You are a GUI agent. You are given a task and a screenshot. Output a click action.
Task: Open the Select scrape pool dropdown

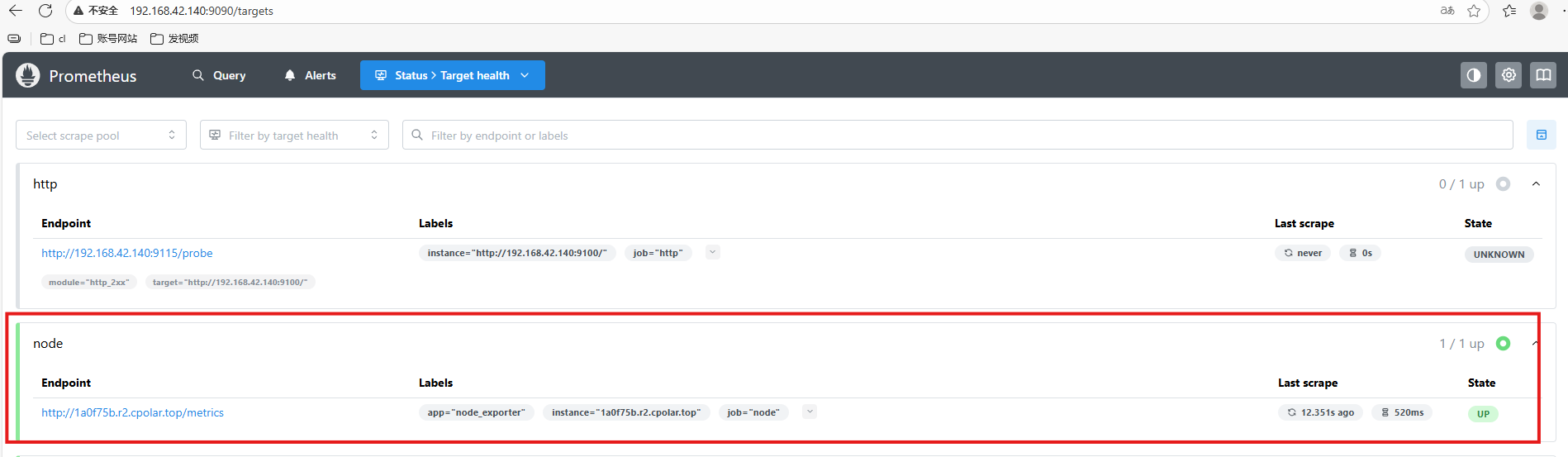[x=101, y=136]
